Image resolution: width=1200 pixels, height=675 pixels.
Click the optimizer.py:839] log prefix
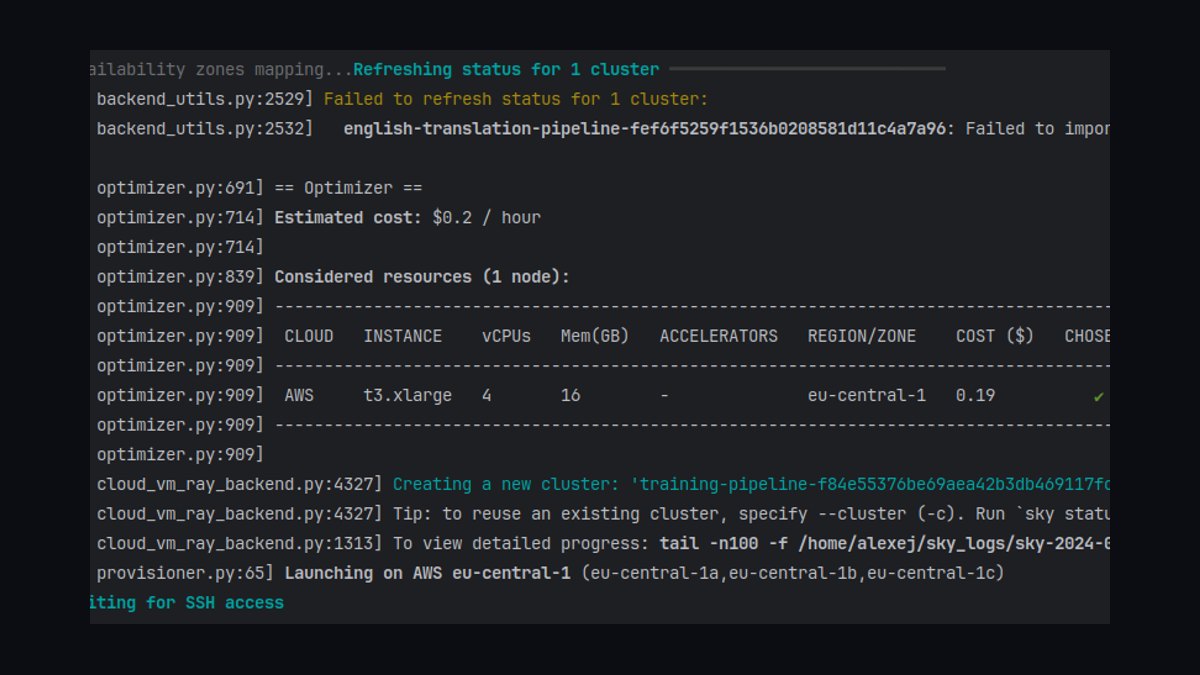(x=180, y=277)
